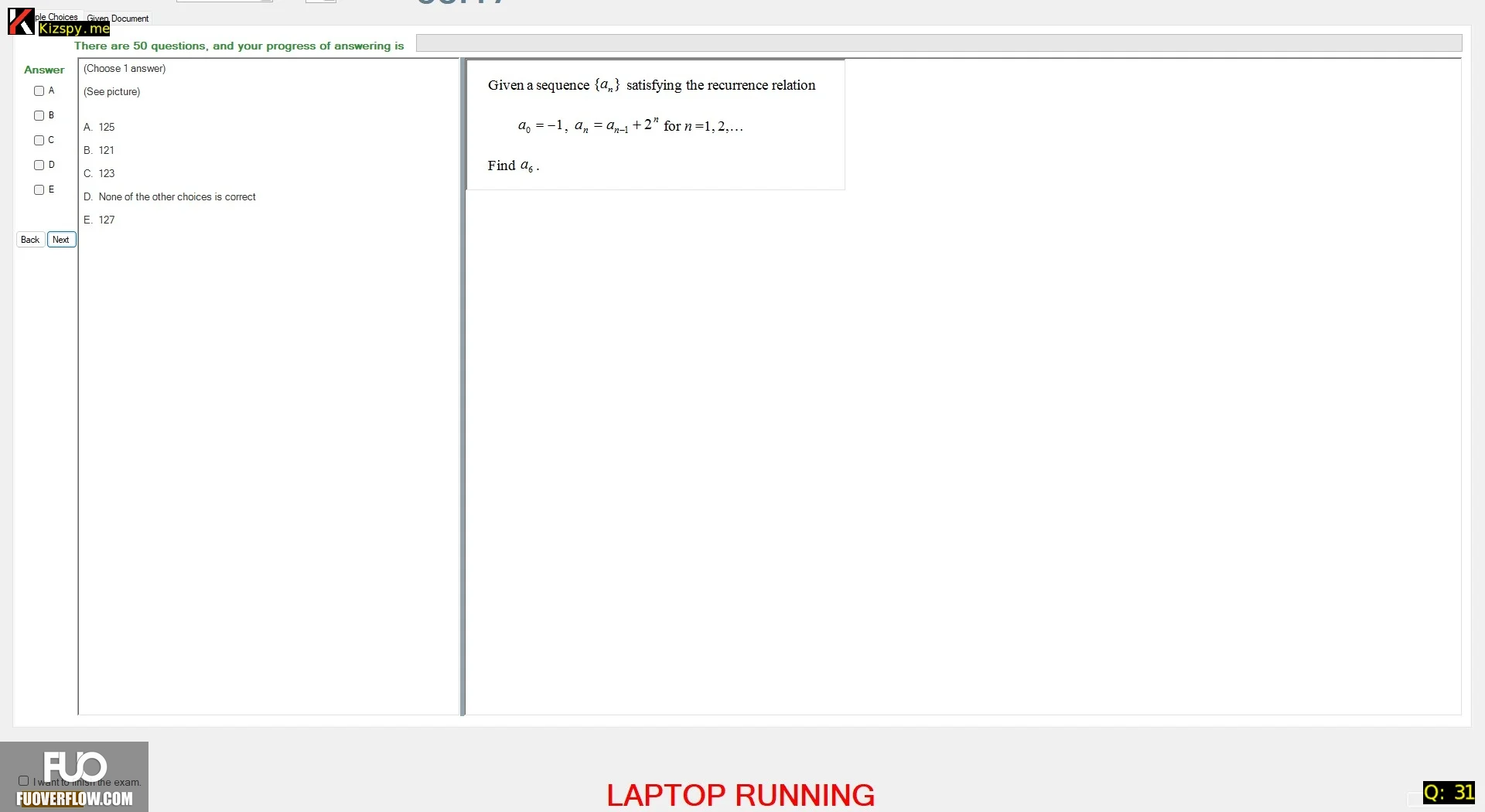This screenshot has width=1485, height=812.
Task: Select 'None of the other choices is correct'
Action: 177,197
